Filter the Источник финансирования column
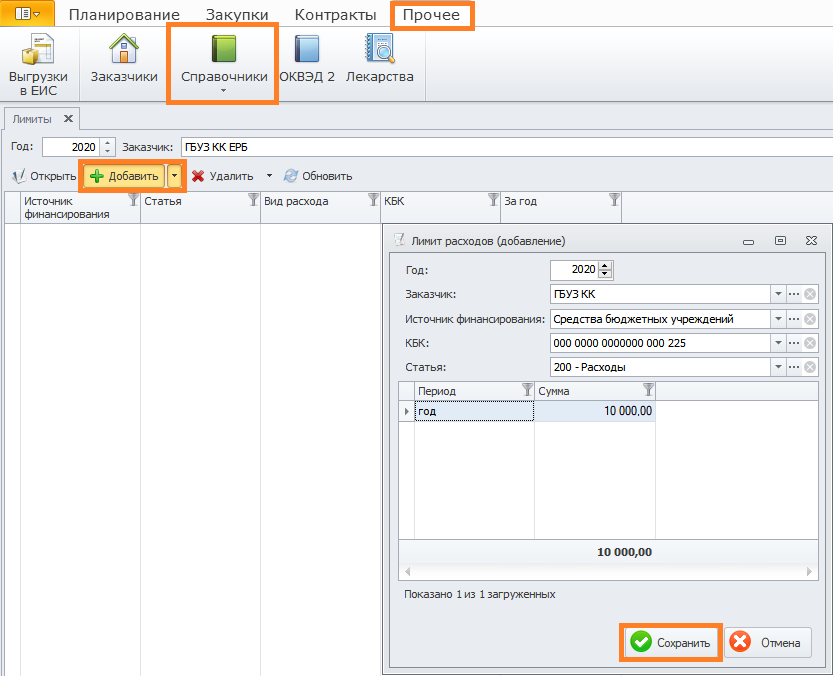Screen dimensions: 833x676 pyautogui.click(x=133, y=200)
